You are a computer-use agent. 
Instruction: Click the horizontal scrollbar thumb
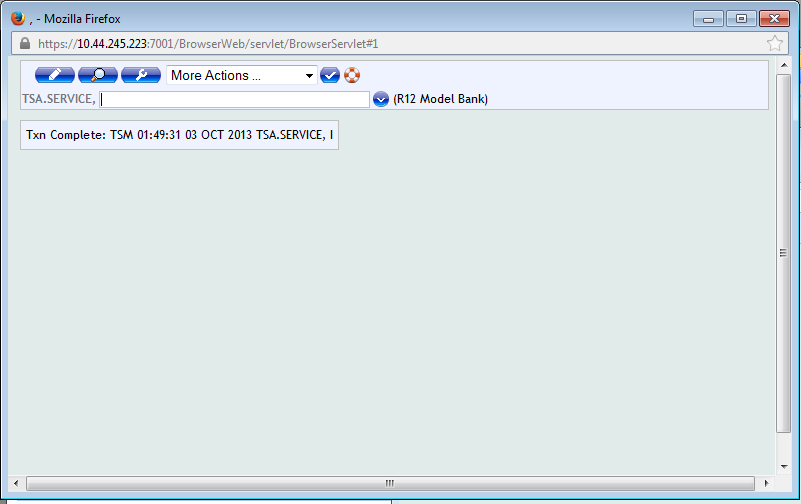[x=390, y=483]
